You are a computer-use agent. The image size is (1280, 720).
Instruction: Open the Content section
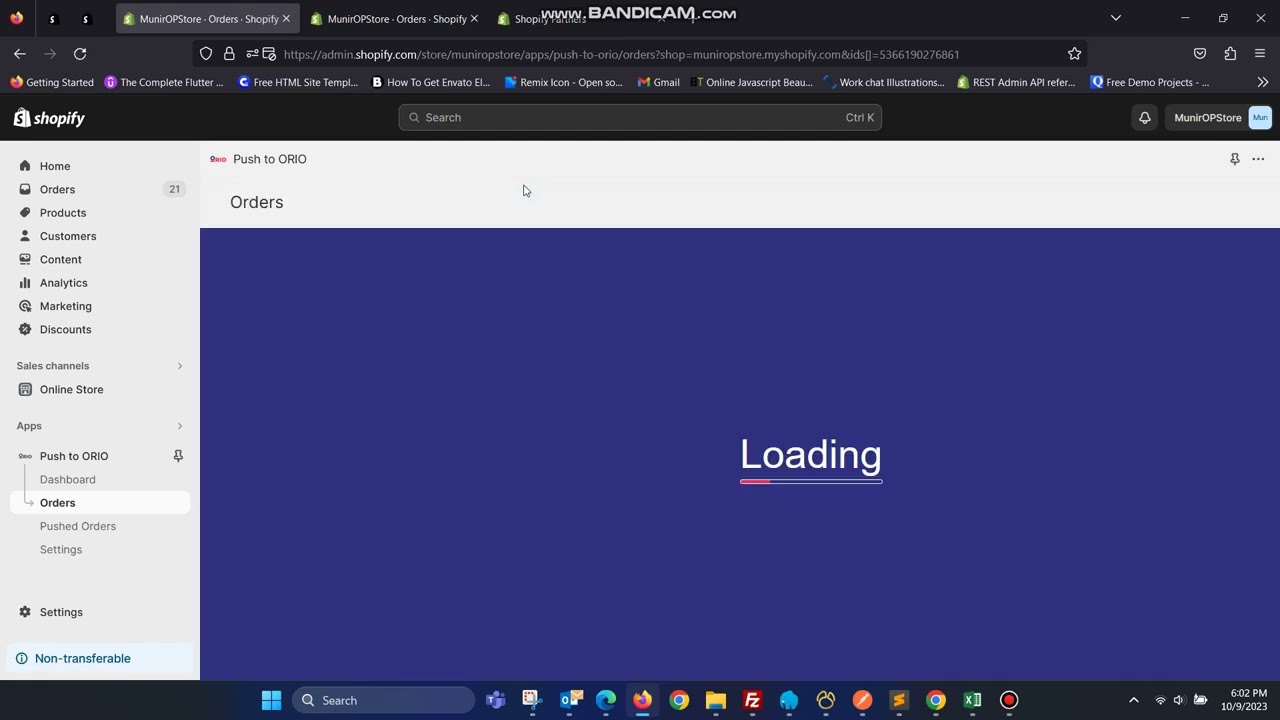[61, 259]
